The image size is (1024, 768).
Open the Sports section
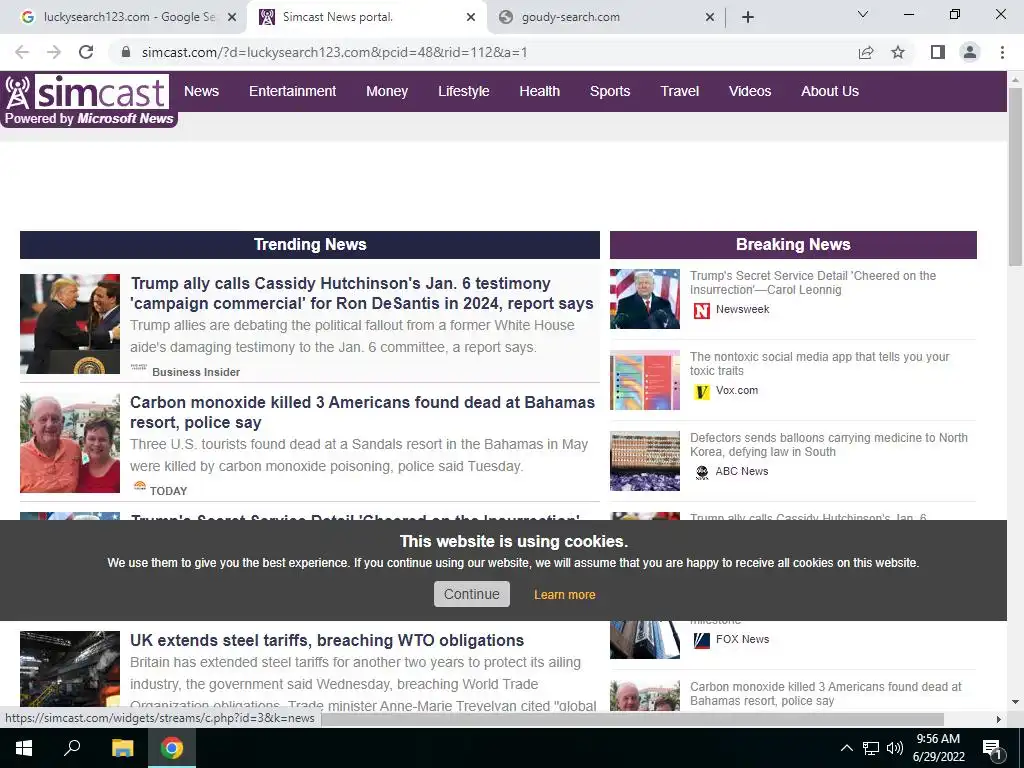tap(610, 91)
